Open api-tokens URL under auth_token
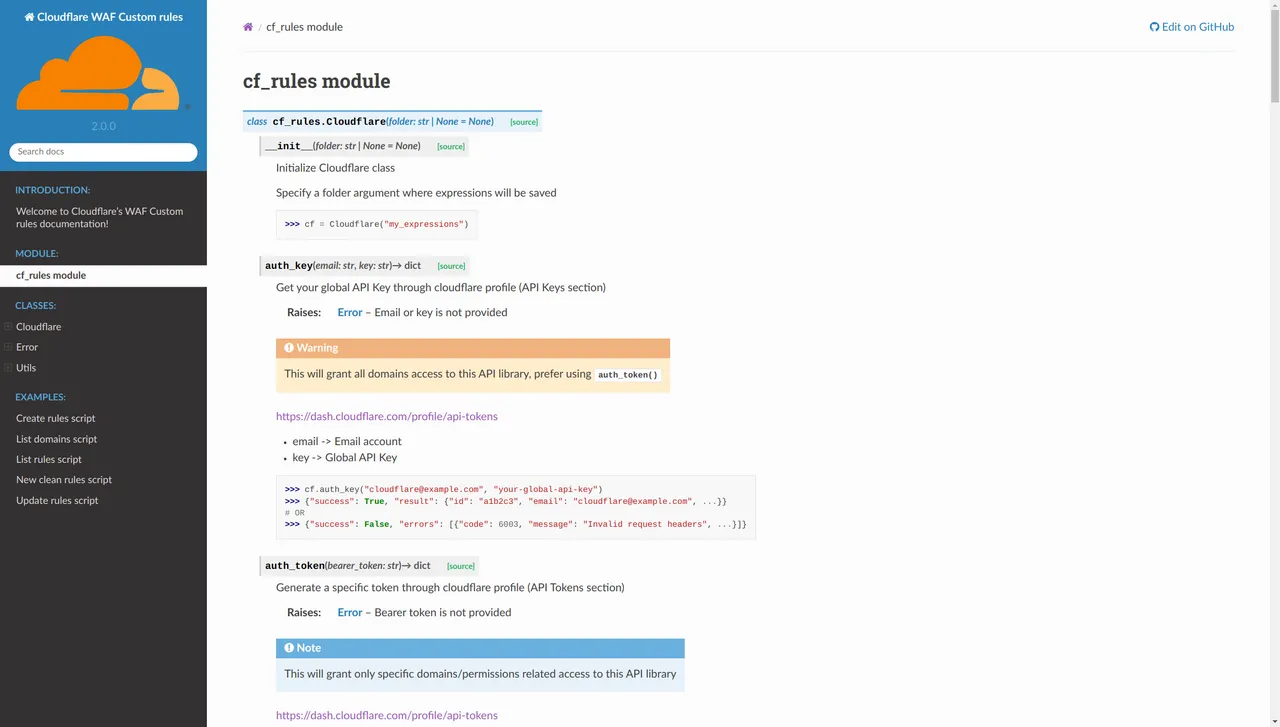1280x727 pixels. pos(387,716)
